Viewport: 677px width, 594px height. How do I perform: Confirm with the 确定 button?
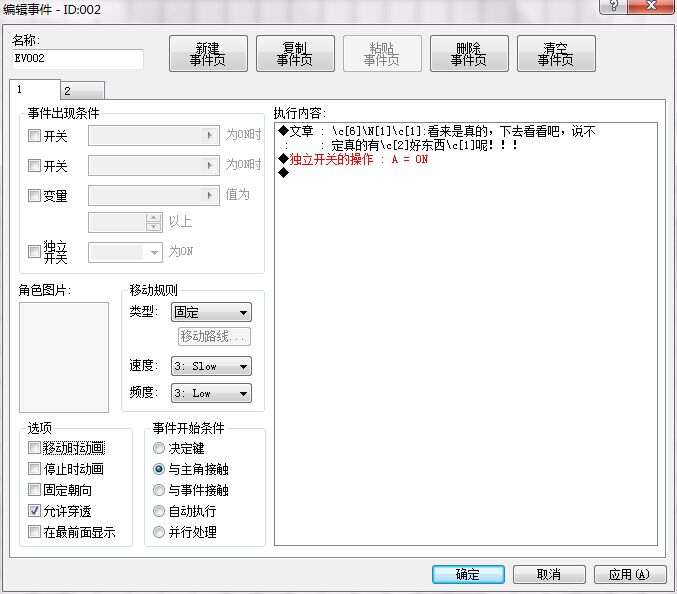click(468, 574)
